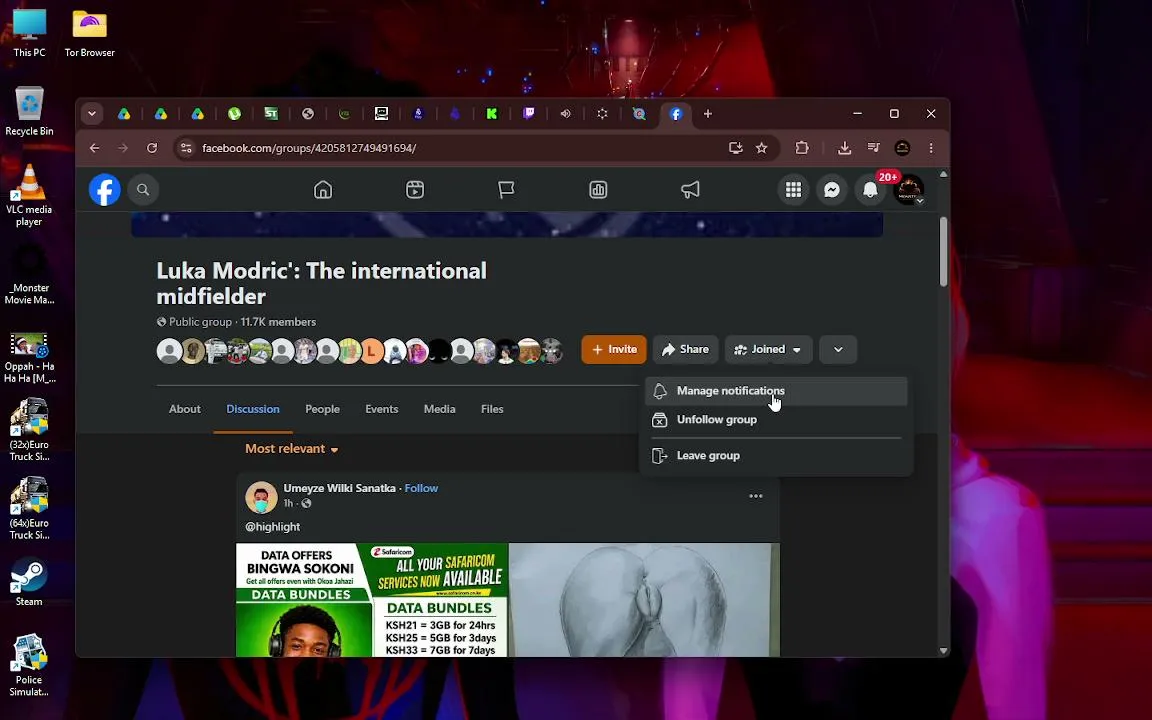Click the Share group button

(x=685, y=350)
